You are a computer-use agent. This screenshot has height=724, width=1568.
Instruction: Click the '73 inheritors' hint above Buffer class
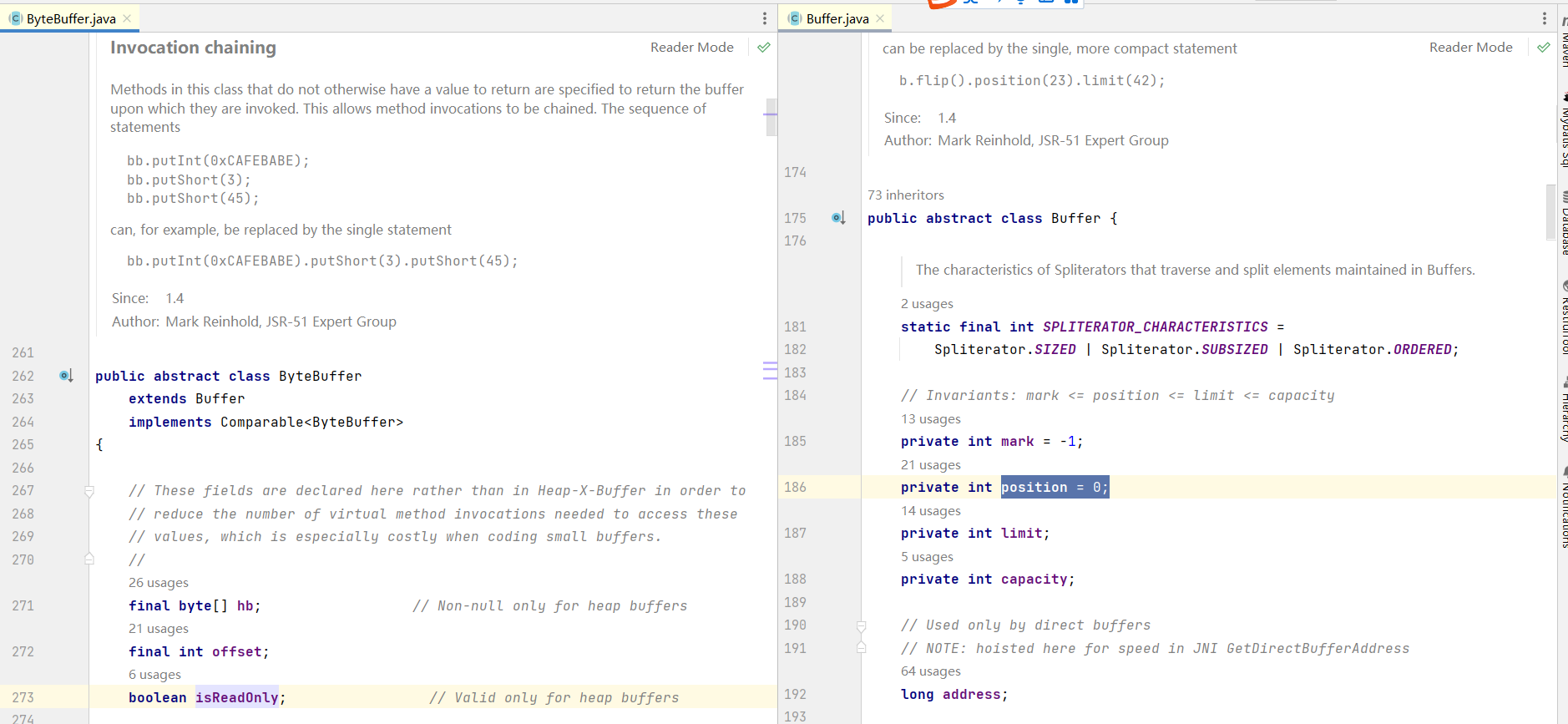tap(905, 195)
